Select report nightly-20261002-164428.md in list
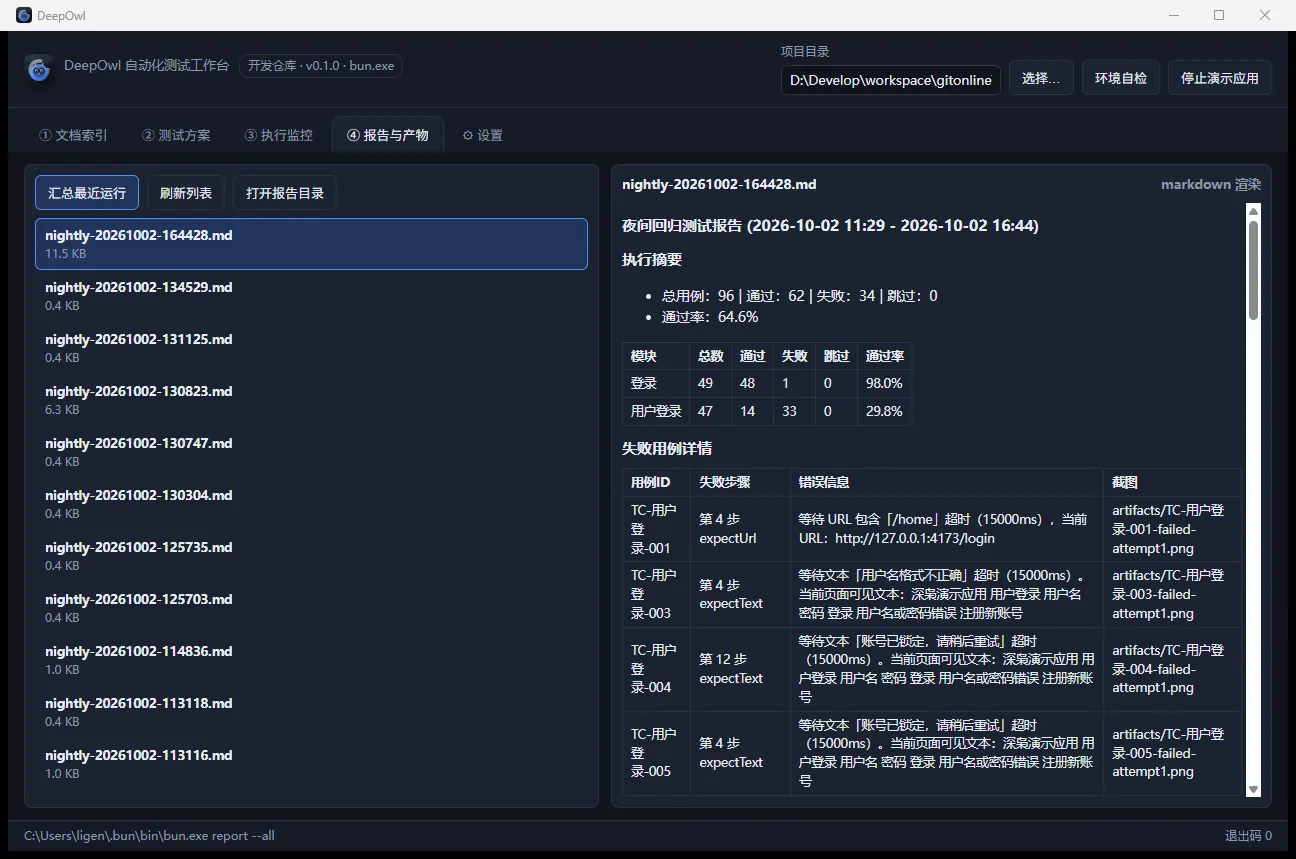Viewport: 1296px width, 859px height. tap(311, 244)
